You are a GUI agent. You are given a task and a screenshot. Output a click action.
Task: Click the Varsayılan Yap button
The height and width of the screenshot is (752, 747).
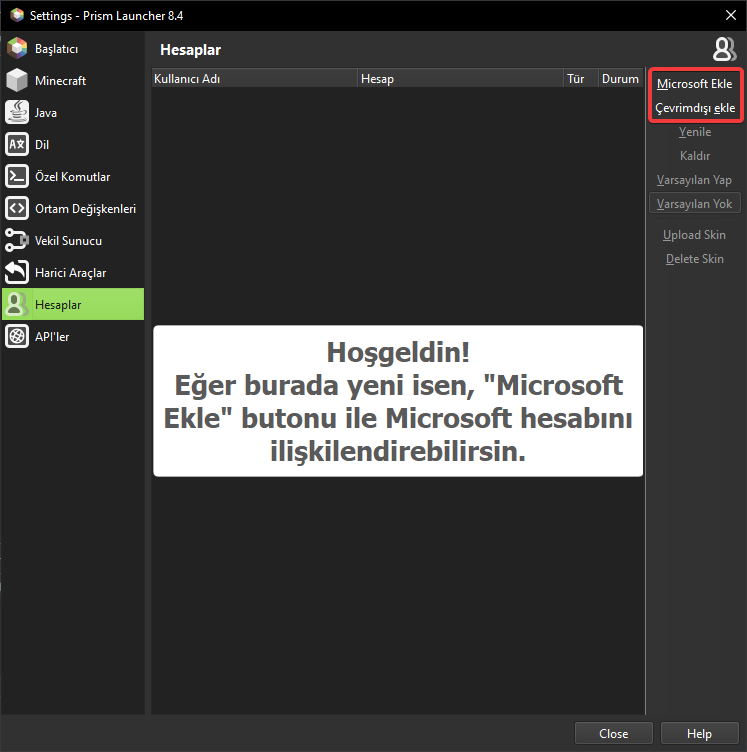pos(695,179)
